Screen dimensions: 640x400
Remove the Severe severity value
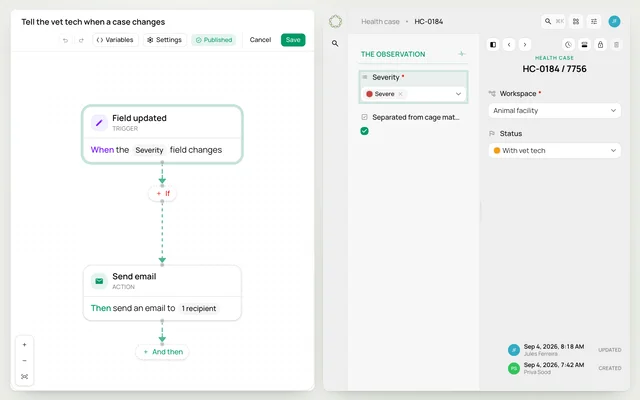click(400, 94)
